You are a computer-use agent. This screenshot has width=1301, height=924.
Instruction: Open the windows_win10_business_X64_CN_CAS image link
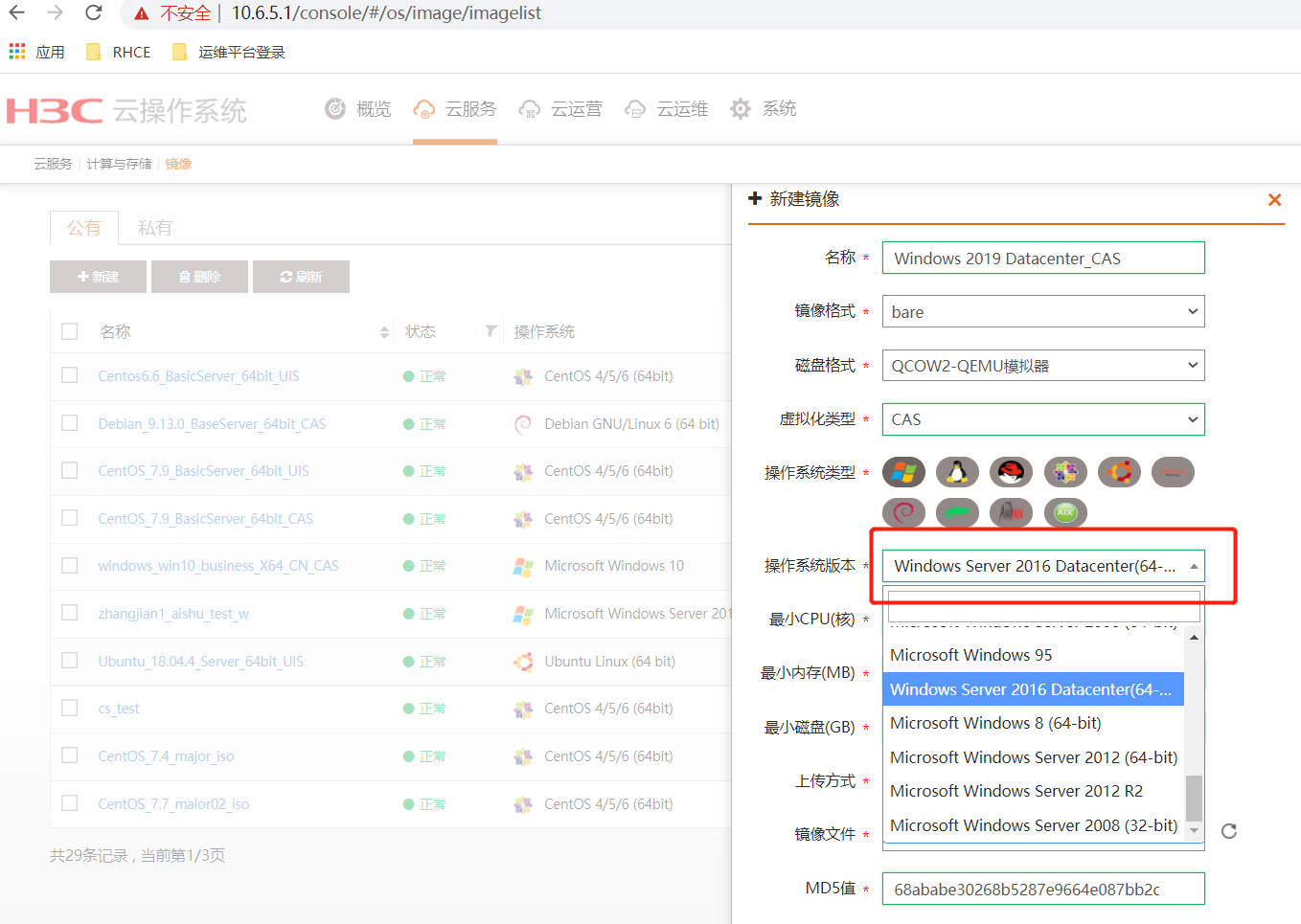coord(218,566)
